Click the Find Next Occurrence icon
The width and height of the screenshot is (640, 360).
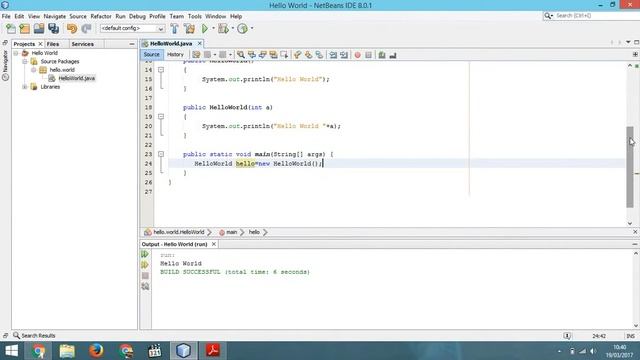[x=263, y=55]
